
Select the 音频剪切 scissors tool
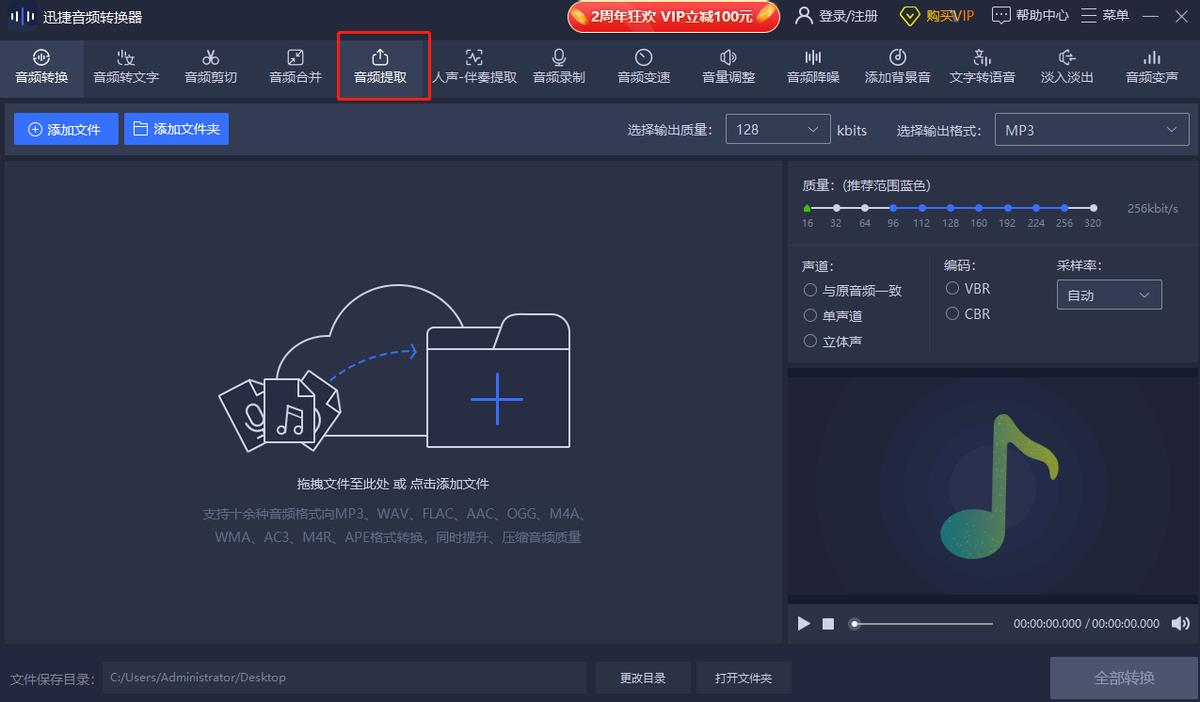210,66
